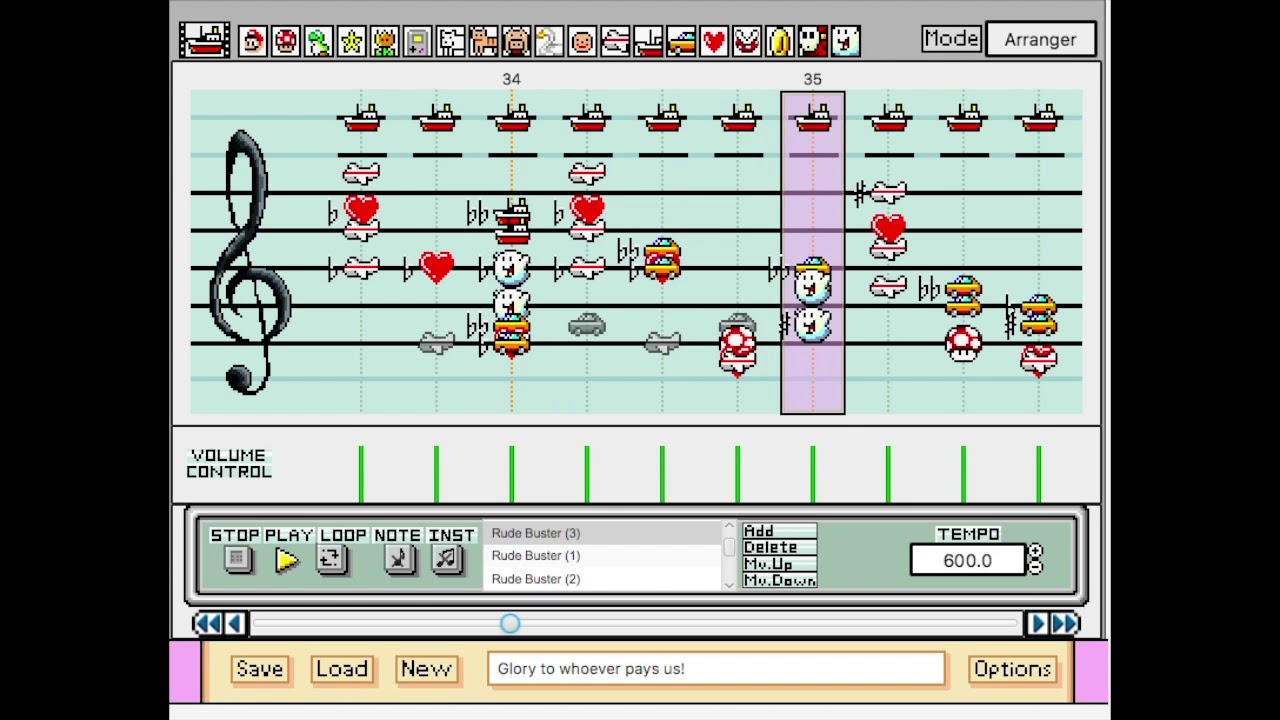
Task: Select the Baby Face instrument icon
Action: pos(582,41)
